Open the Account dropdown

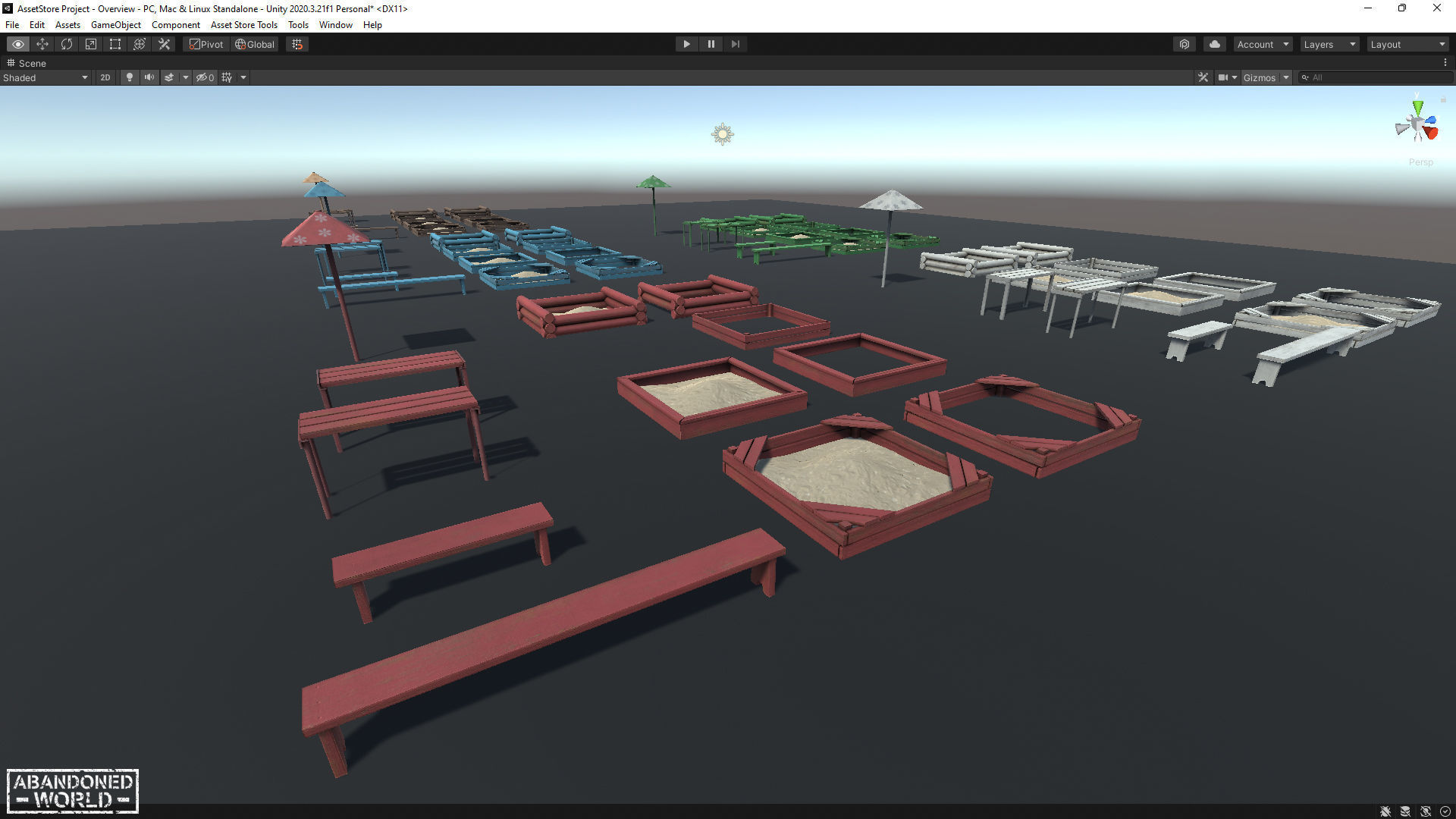pos(1262,44)
